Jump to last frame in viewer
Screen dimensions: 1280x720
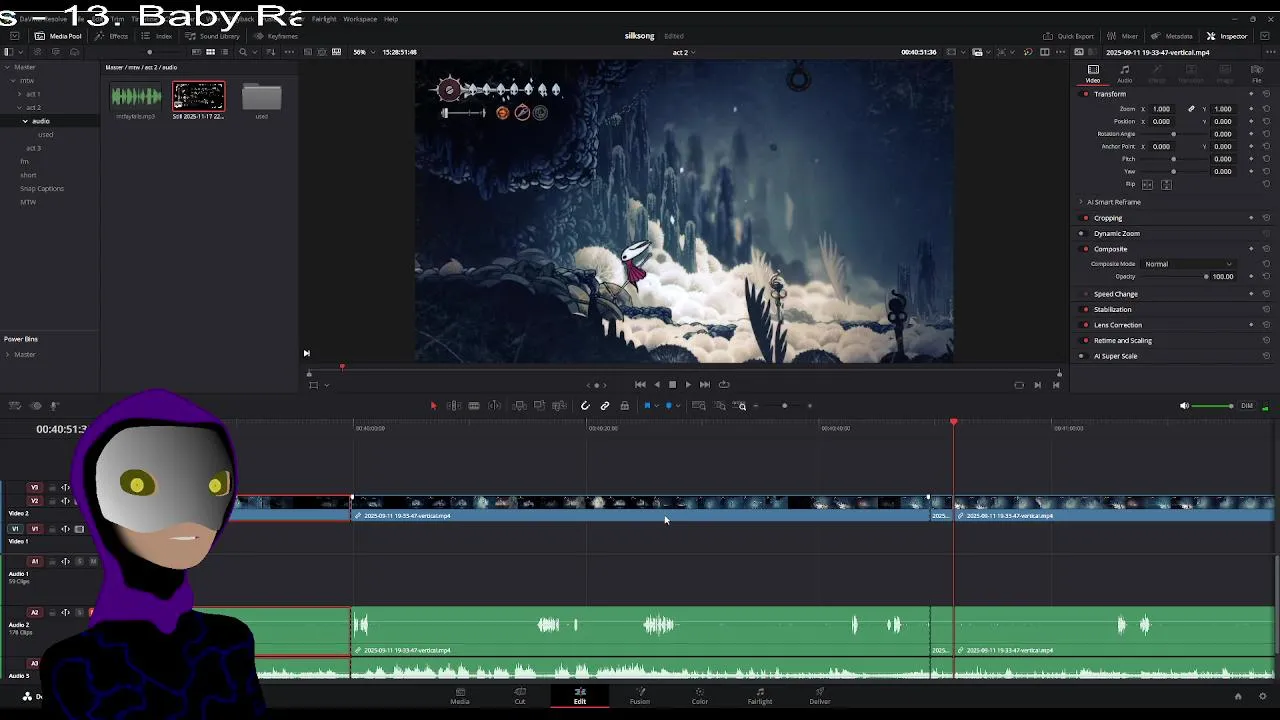point(705,384)
